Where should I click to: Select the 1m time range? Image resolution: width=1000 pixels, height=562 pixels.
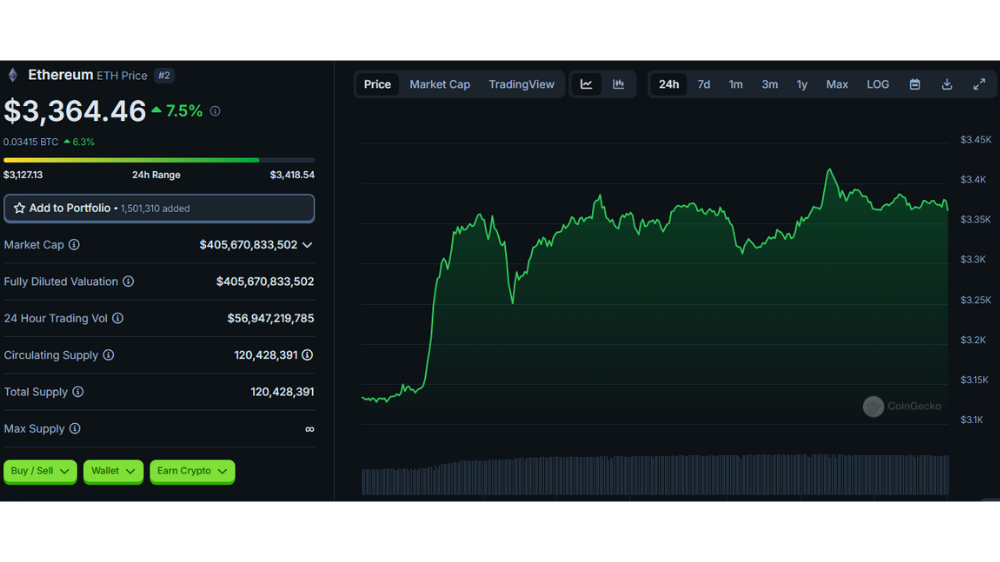735,84
